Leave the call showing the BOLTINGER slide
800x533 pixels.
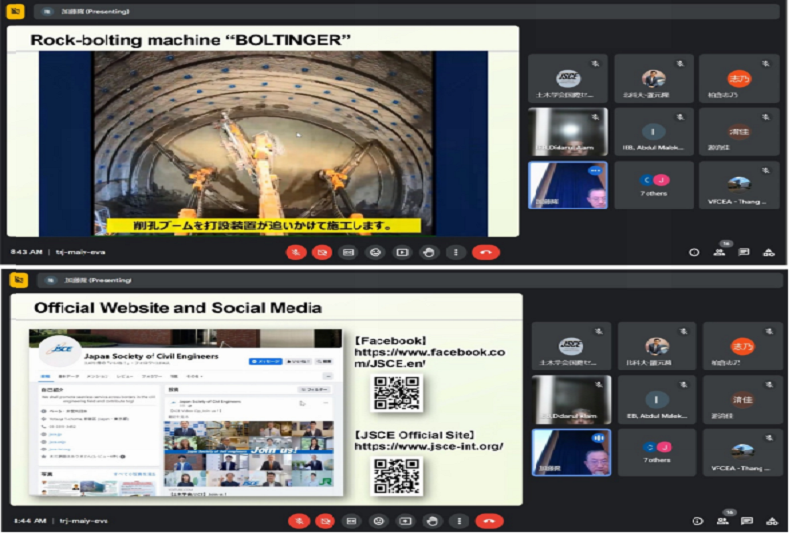pos(486,252)
